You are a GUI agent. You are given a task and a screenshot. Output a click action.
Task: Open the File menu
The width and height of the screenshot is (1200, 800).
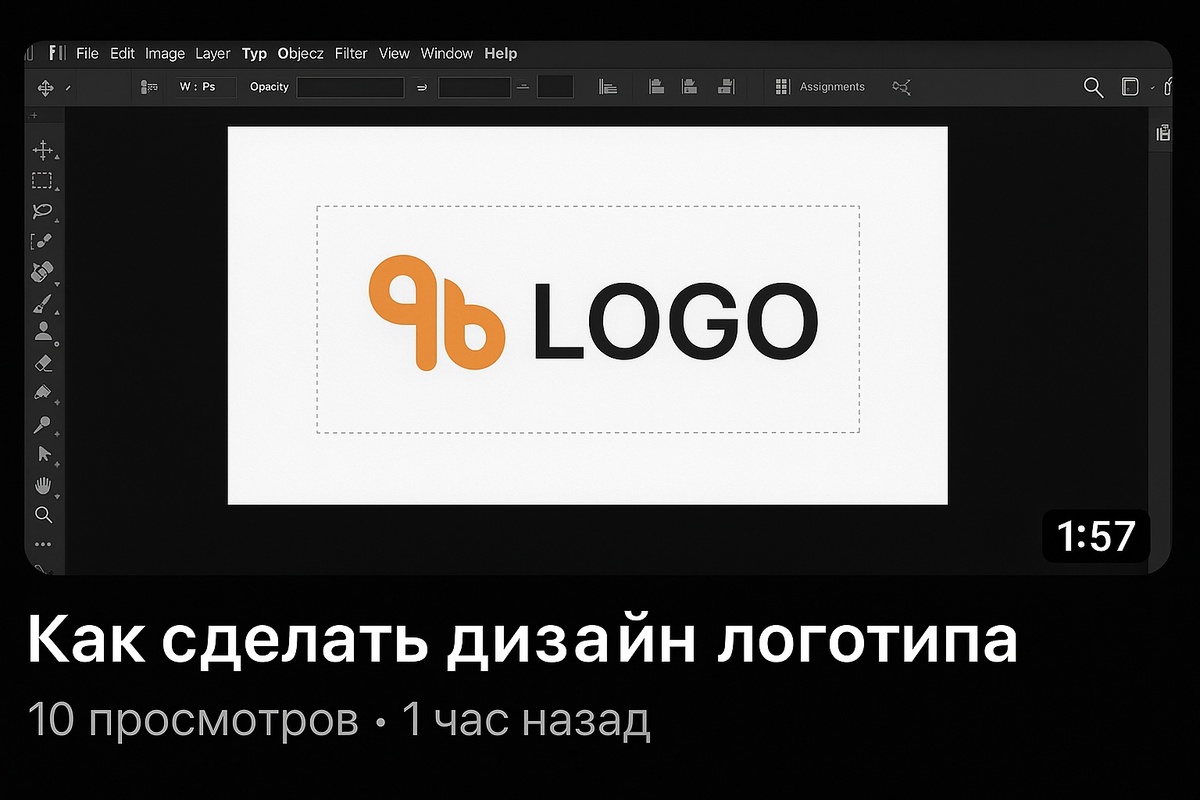click(87, 54)
